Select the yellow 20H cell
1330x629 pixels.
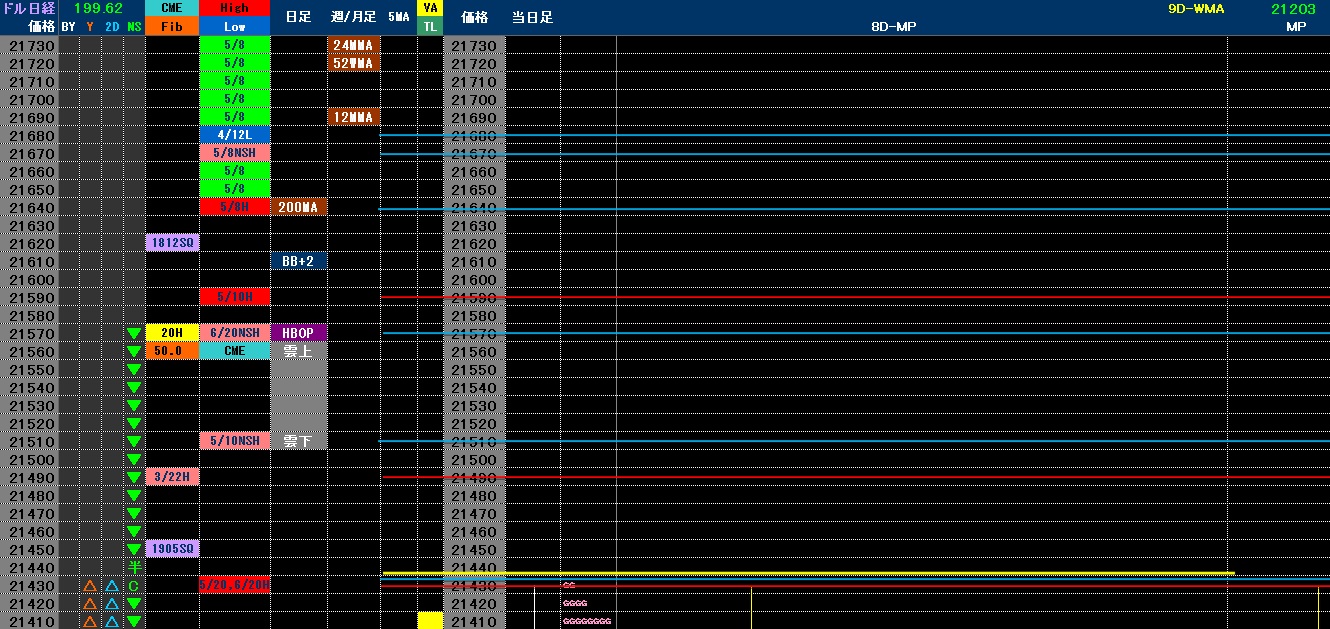[172, 333]
